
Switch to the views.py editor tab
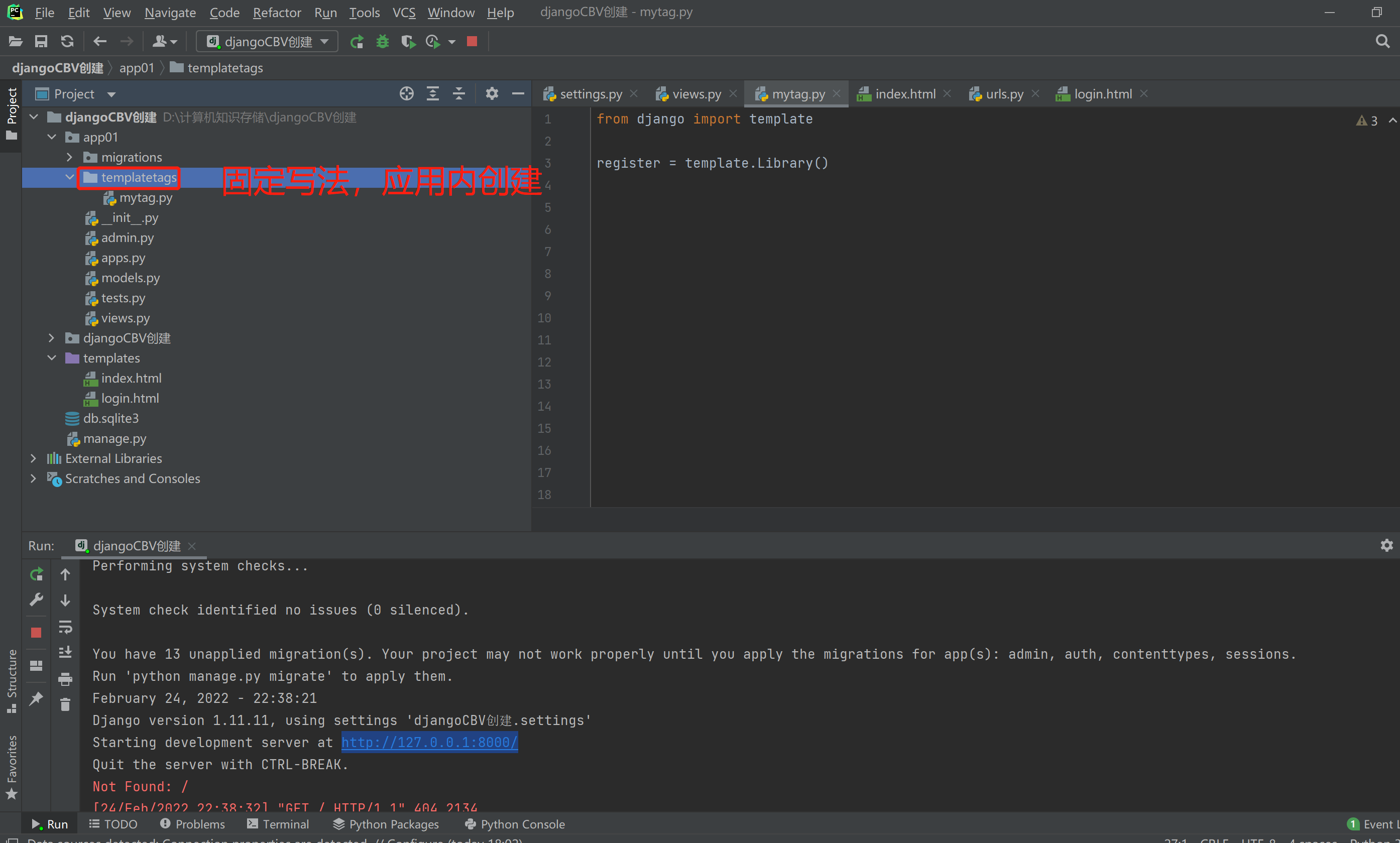pos(696,94)
